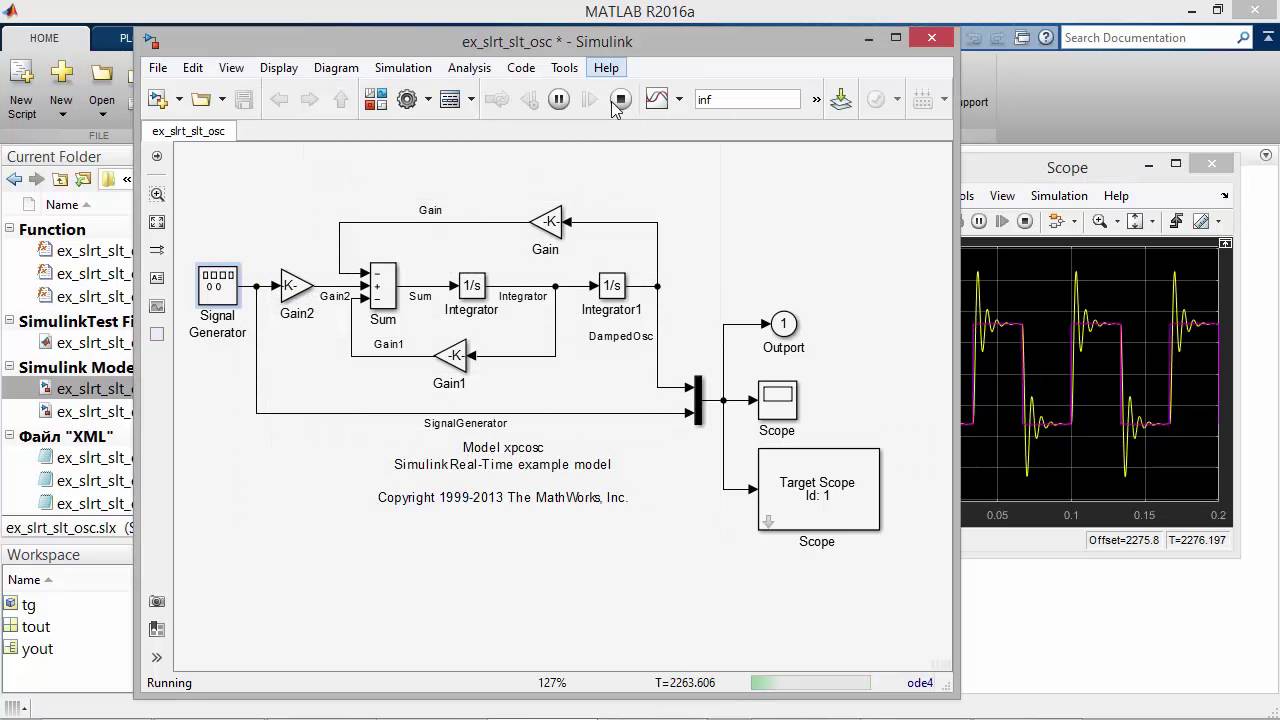1280x720 pixels.
Task: Open the Simulation menu in Simulink
Action: [x=403, y=68]
